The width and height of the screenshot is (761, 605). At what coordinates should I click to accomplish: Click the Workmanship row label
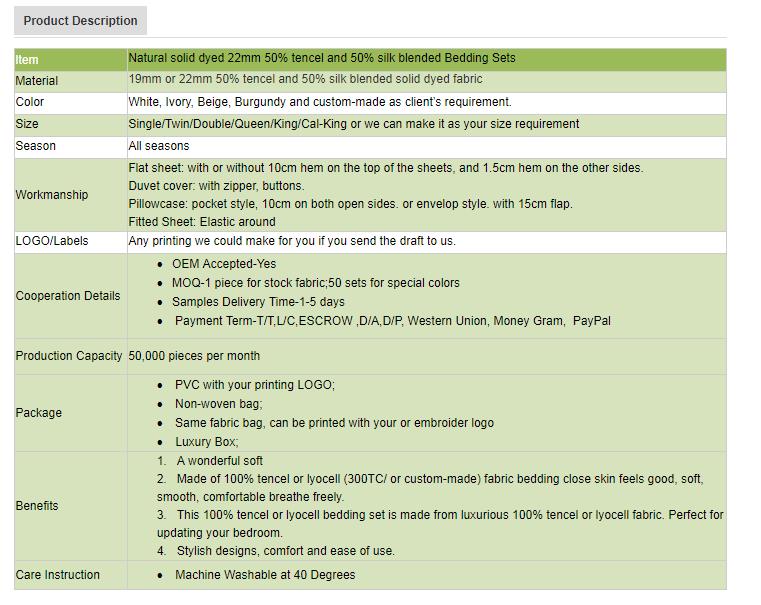coord(51,195)
